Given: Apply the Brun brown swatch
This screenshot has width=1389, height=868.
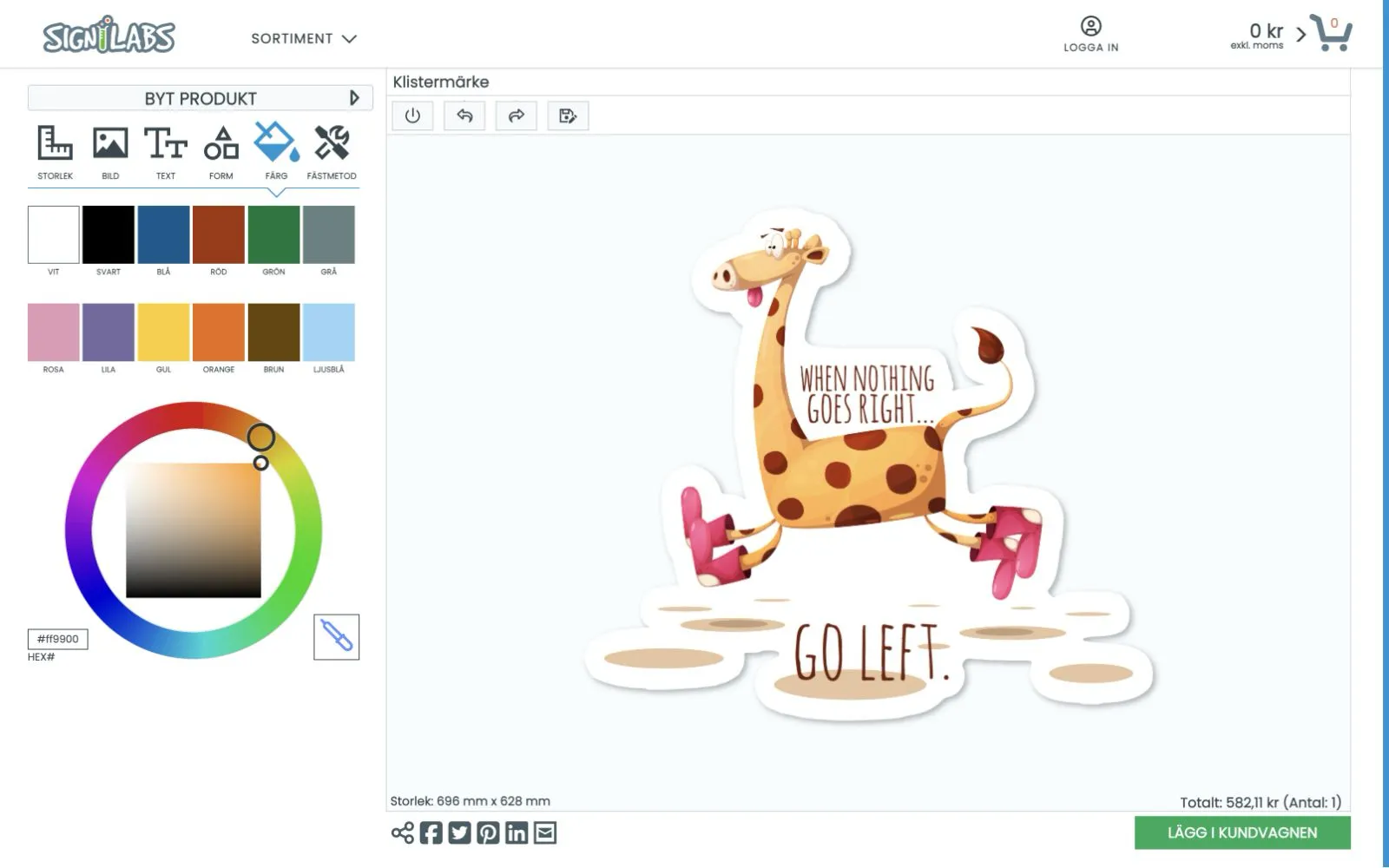Looking at the screenshot, I should click(273, 332).
